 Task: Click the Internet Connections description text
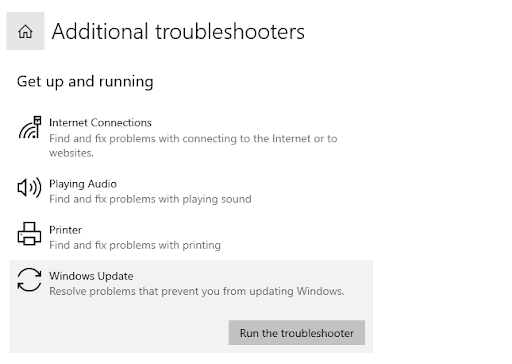pos(193,146)
